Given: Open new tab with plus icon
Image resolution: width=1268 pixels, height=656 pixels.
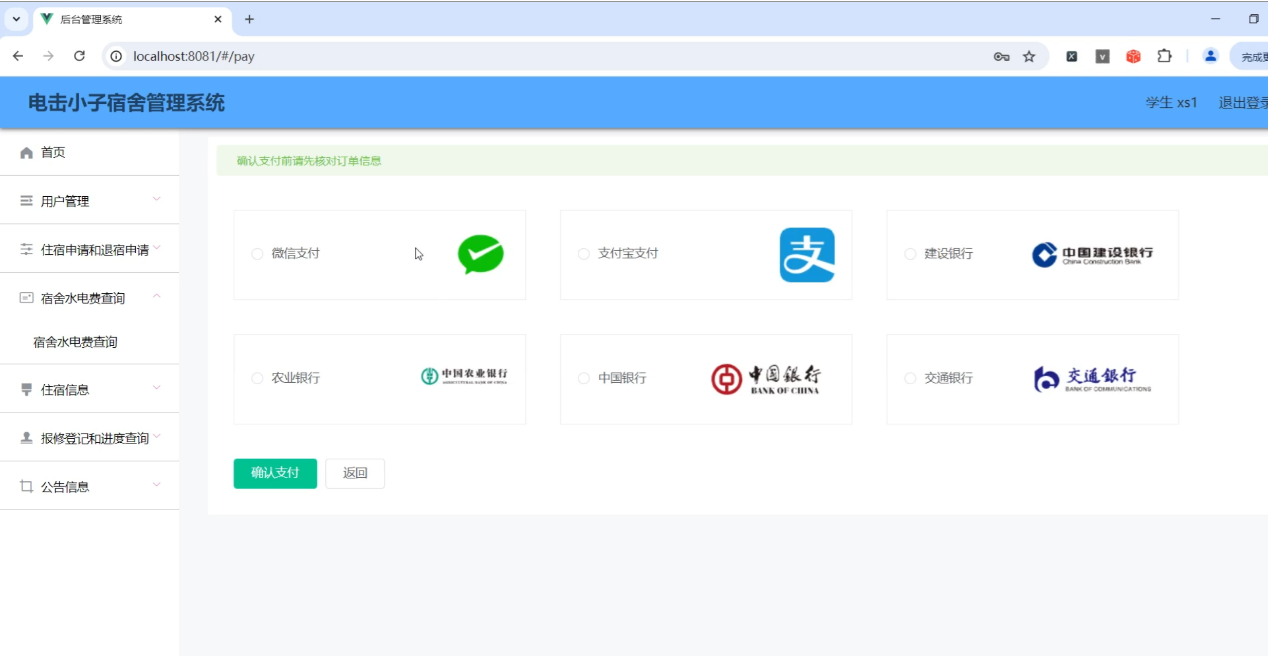Looking at the screenshot, I should (x=249, y=19).
